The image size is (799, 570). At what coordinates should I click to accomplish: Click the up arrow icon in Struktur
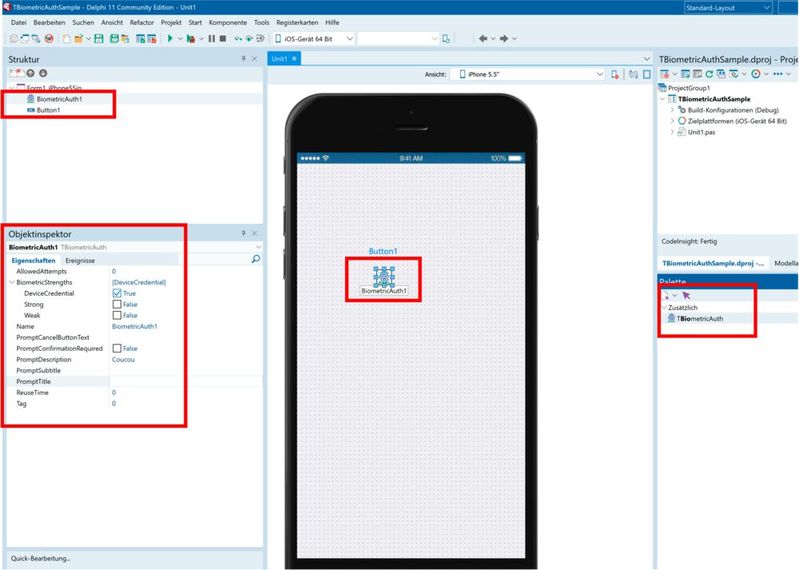click(x=31, y=73)
